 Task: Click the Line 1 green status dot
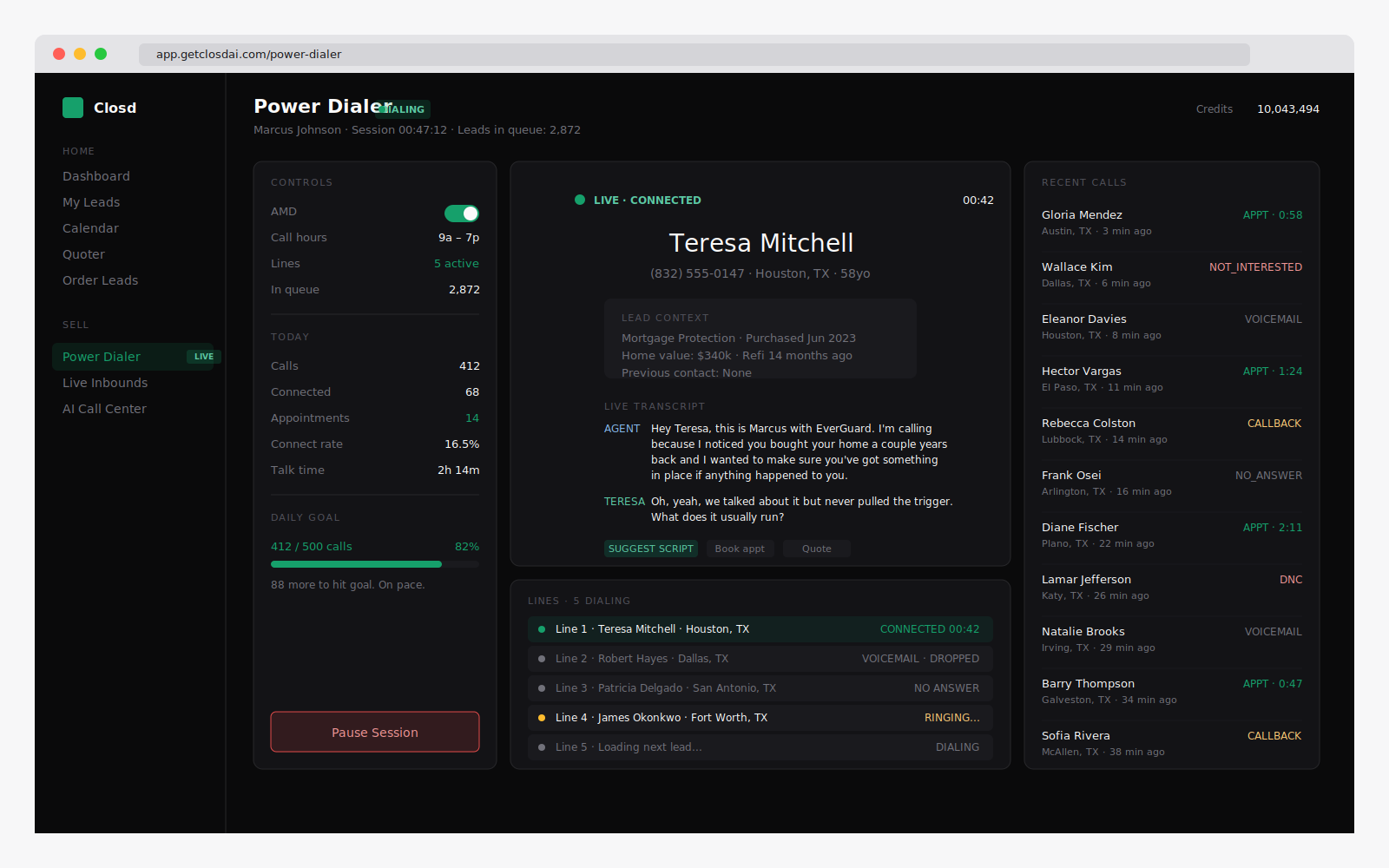[542, 629]
